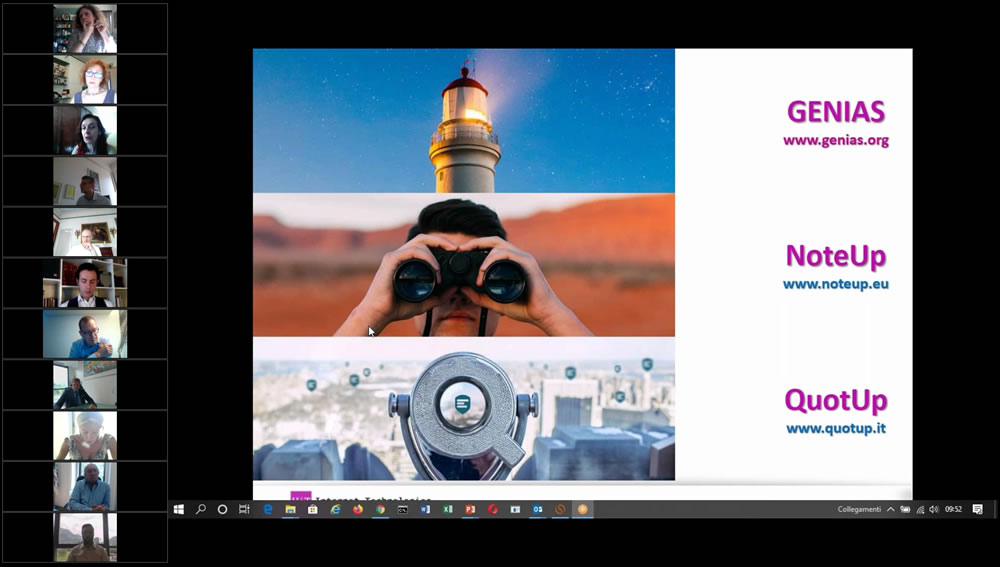Select the white-haired woman looking down video
The image size is (1000, 567).
coord(85,436)
